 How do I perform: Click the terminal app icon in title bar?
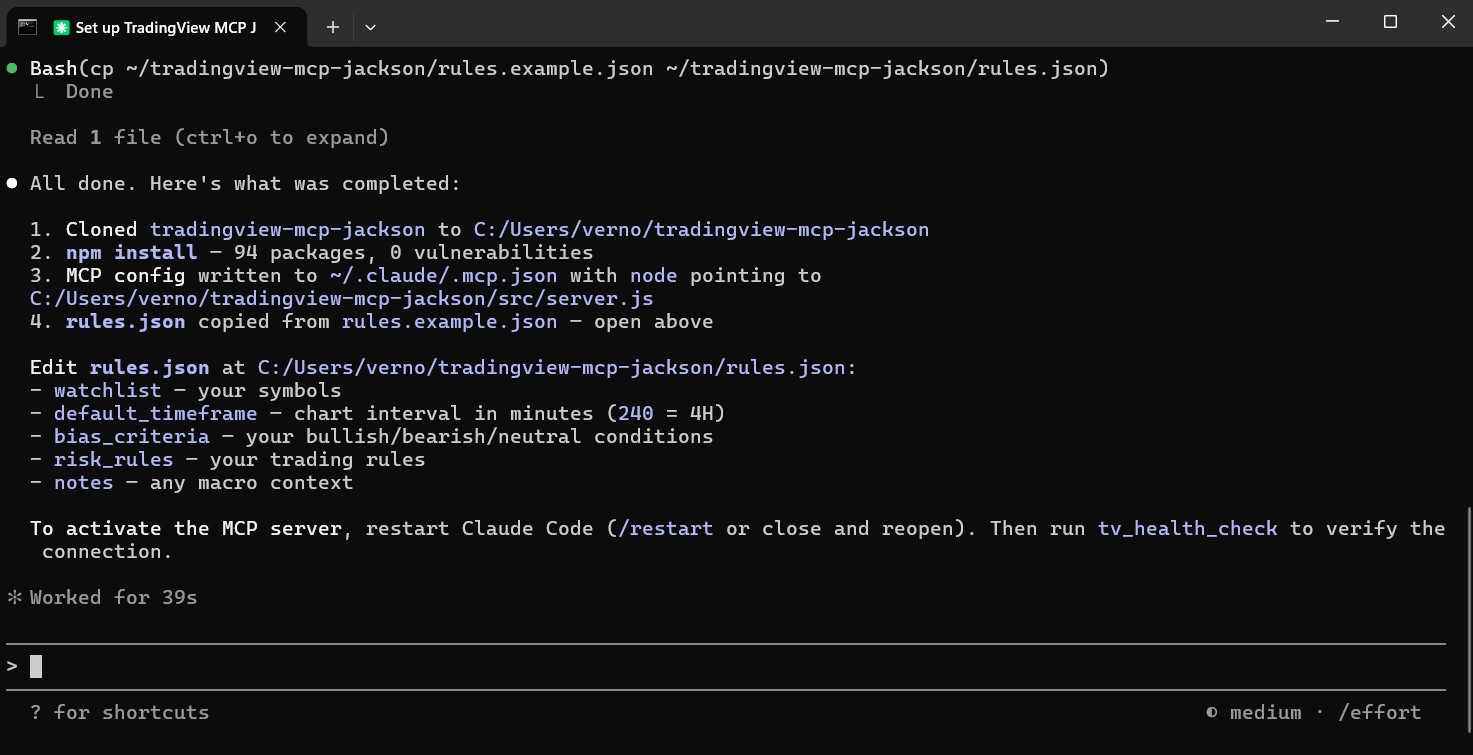tap(28, 27)
